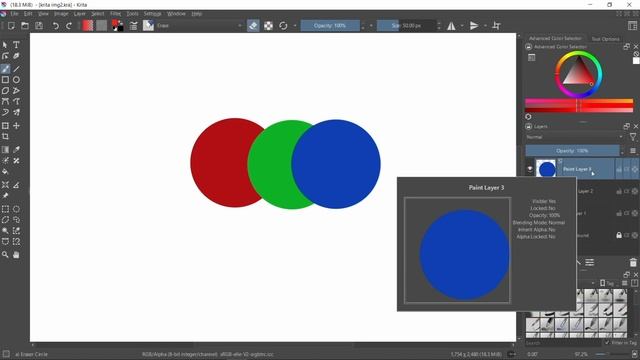Select the Pan hand tool
Image resolution: width=640 pixels, height=360 pixels.
tap(16, 255)
